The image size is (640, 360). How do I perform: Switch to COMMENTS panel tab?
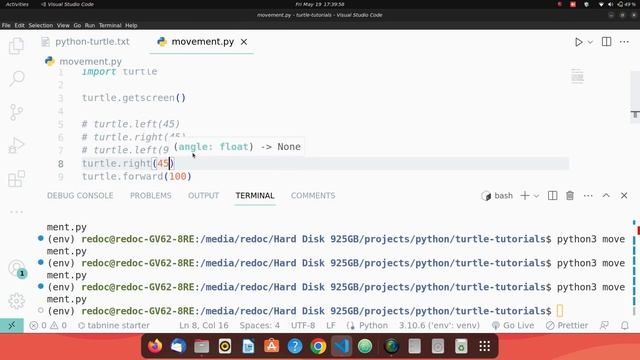(x=313, y=196)
